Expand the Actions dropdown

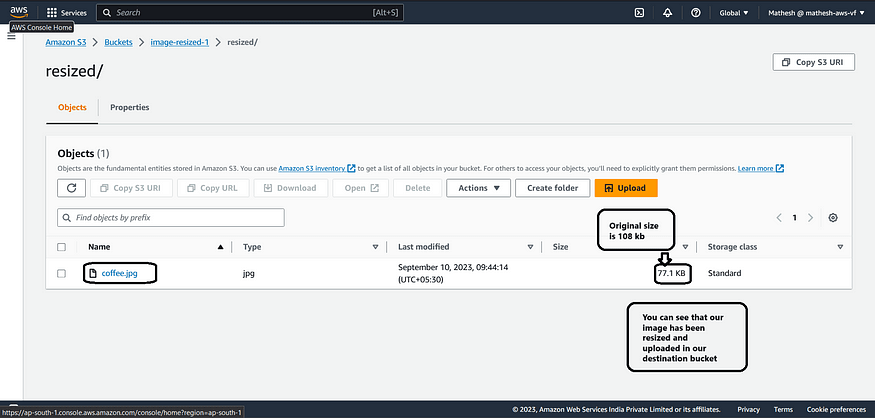[478, 188]
